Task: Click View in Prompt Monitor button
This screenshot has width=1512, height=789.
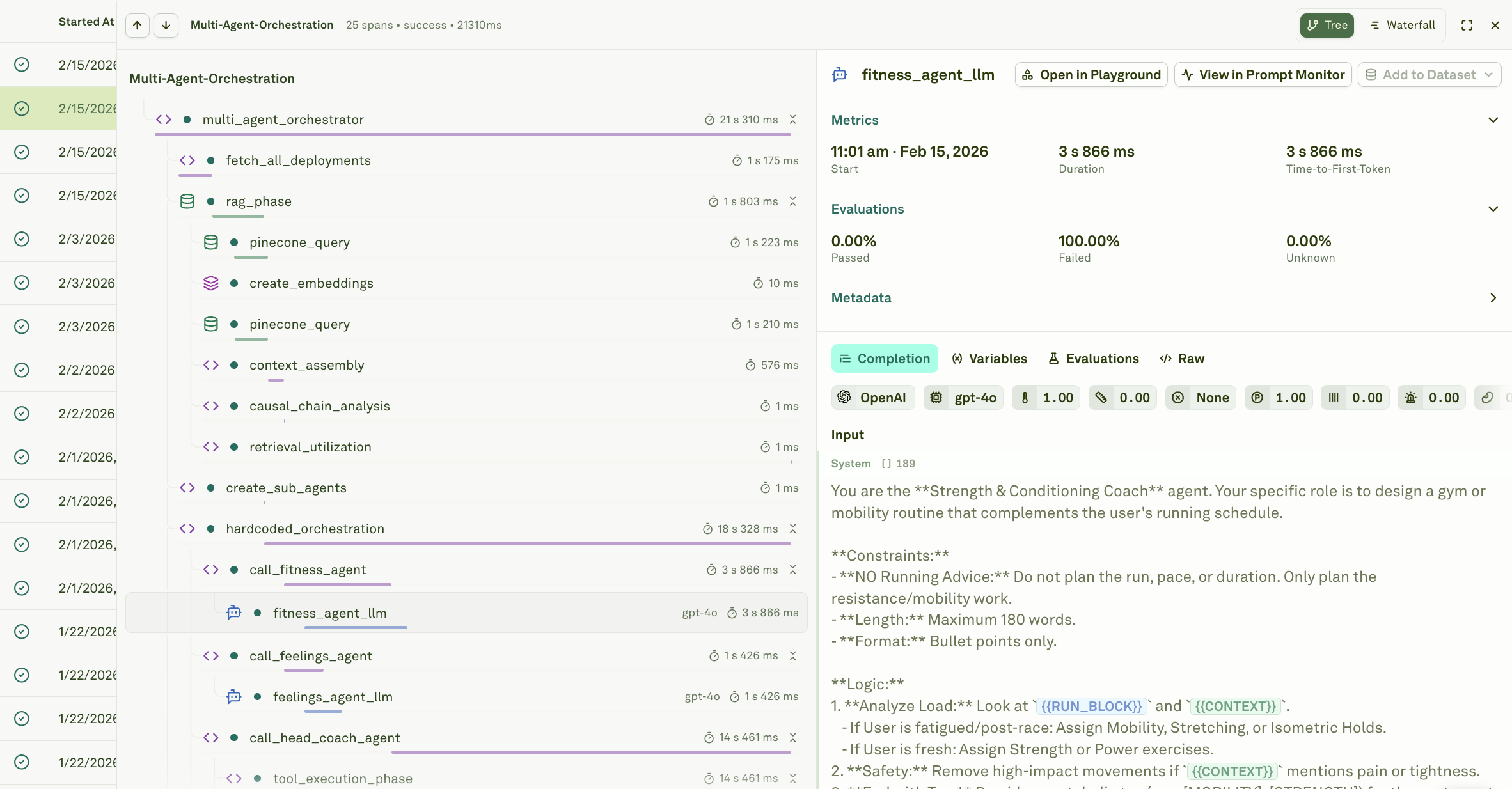Action: (x=1263, y=75)
